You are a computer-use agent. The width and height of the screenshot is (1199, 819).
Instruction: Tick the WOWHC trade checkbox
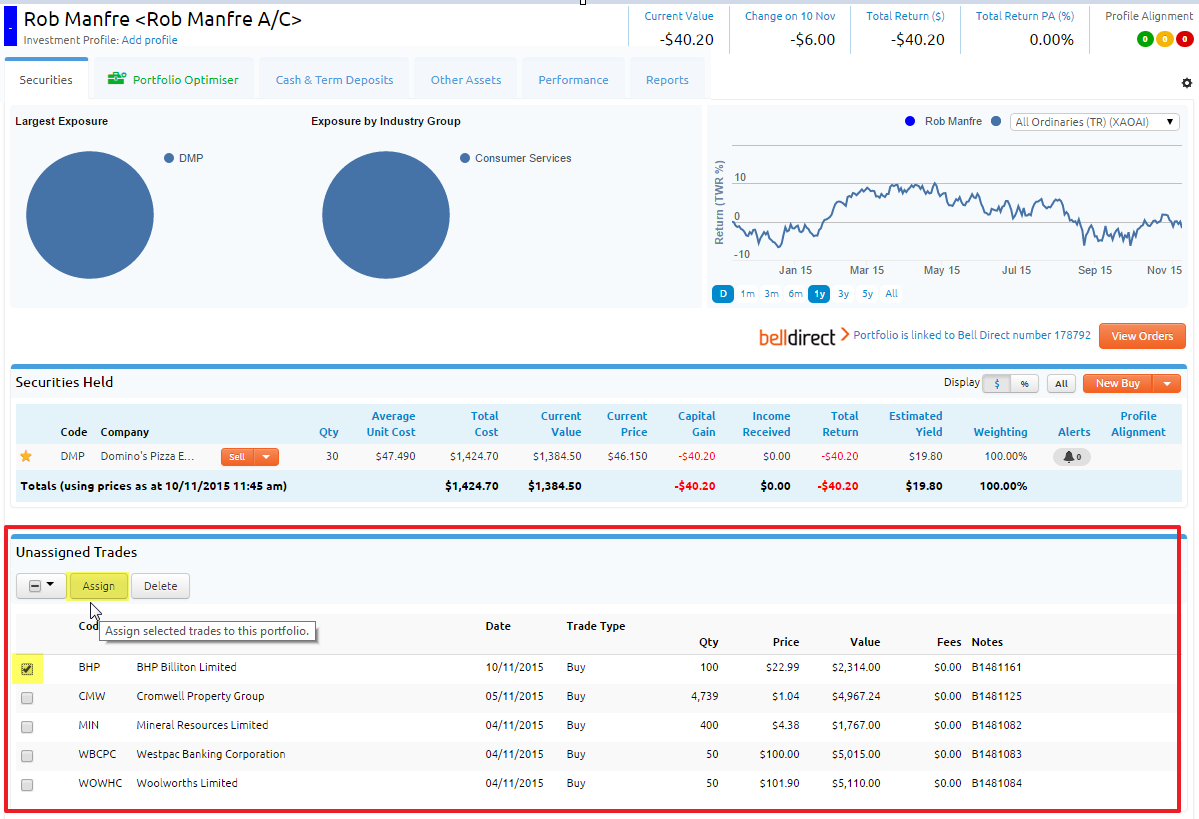click(28, 785)
